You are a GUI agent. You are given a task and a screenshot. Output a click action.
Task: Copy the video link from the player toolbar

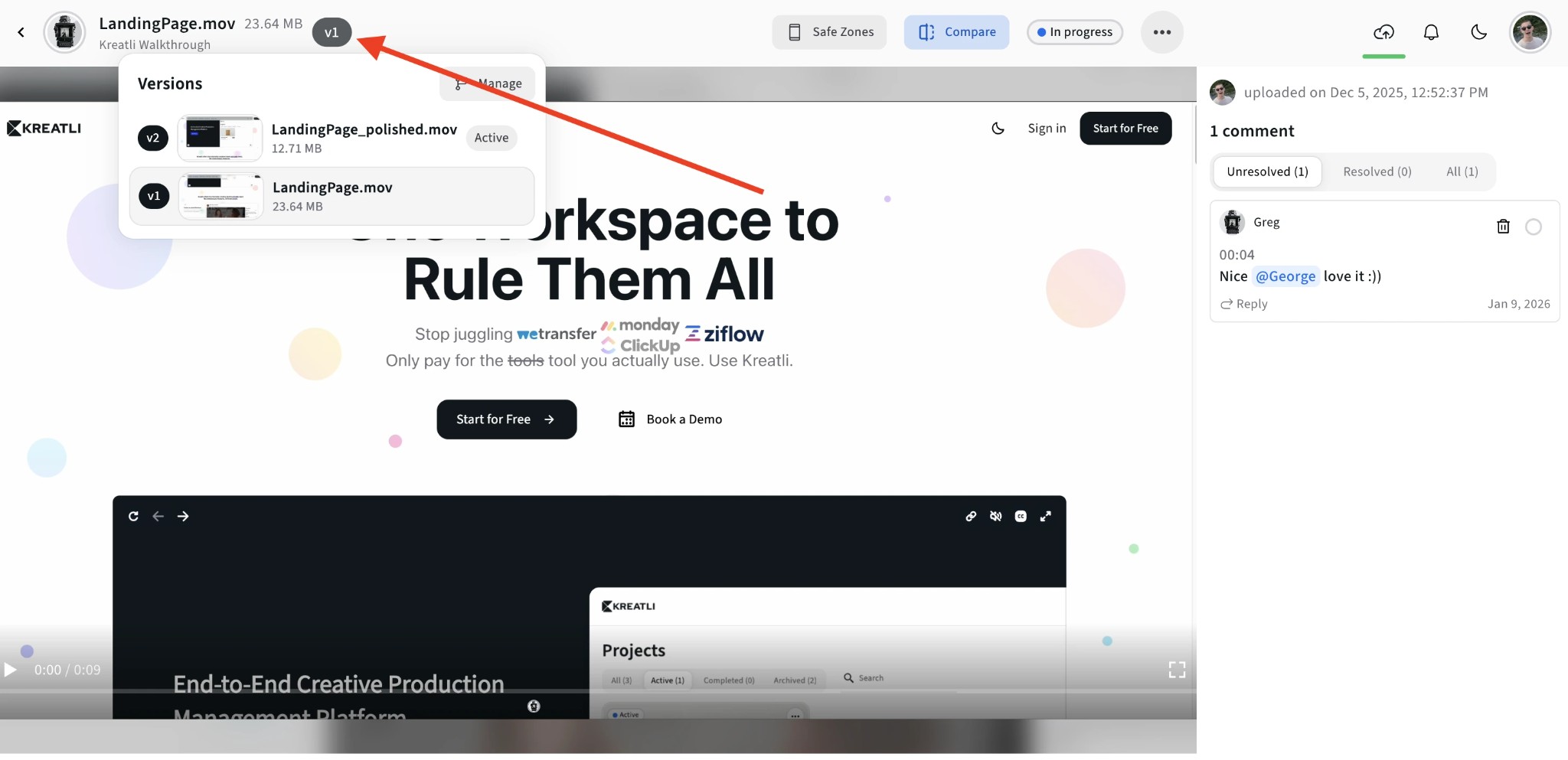970,516
